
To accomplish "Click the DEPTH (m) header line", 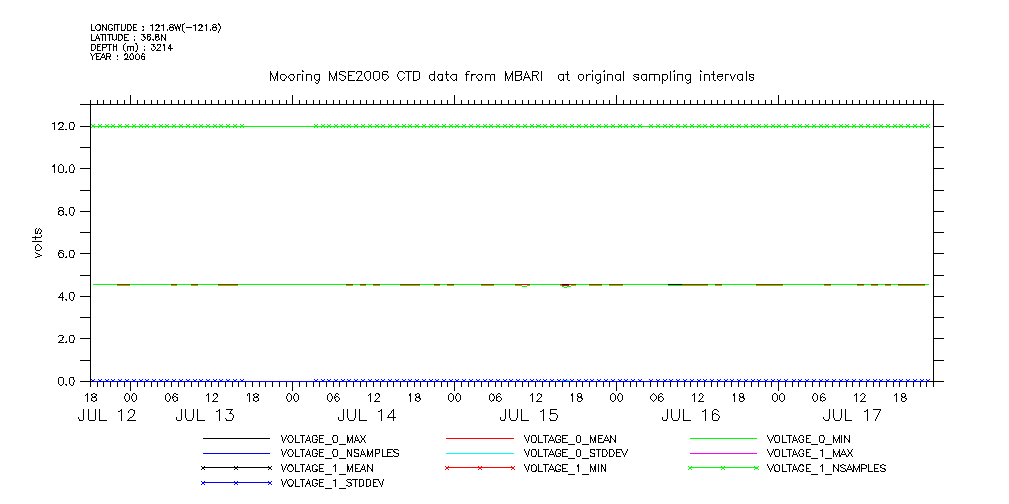I will point(132,47).
